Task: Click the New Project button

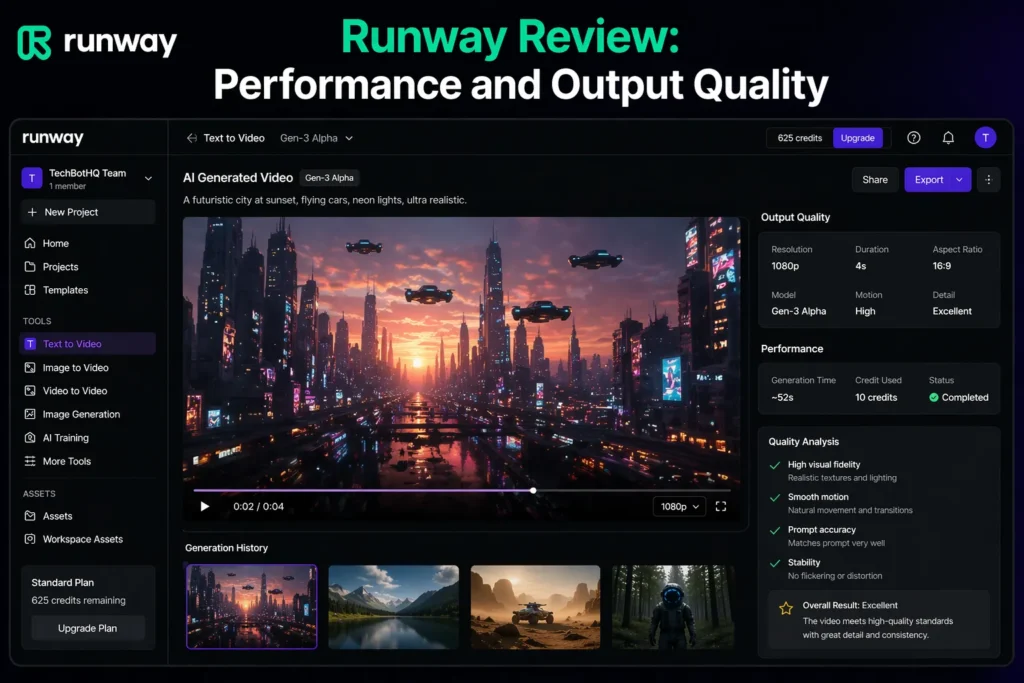Action: (x=88, y=212)
